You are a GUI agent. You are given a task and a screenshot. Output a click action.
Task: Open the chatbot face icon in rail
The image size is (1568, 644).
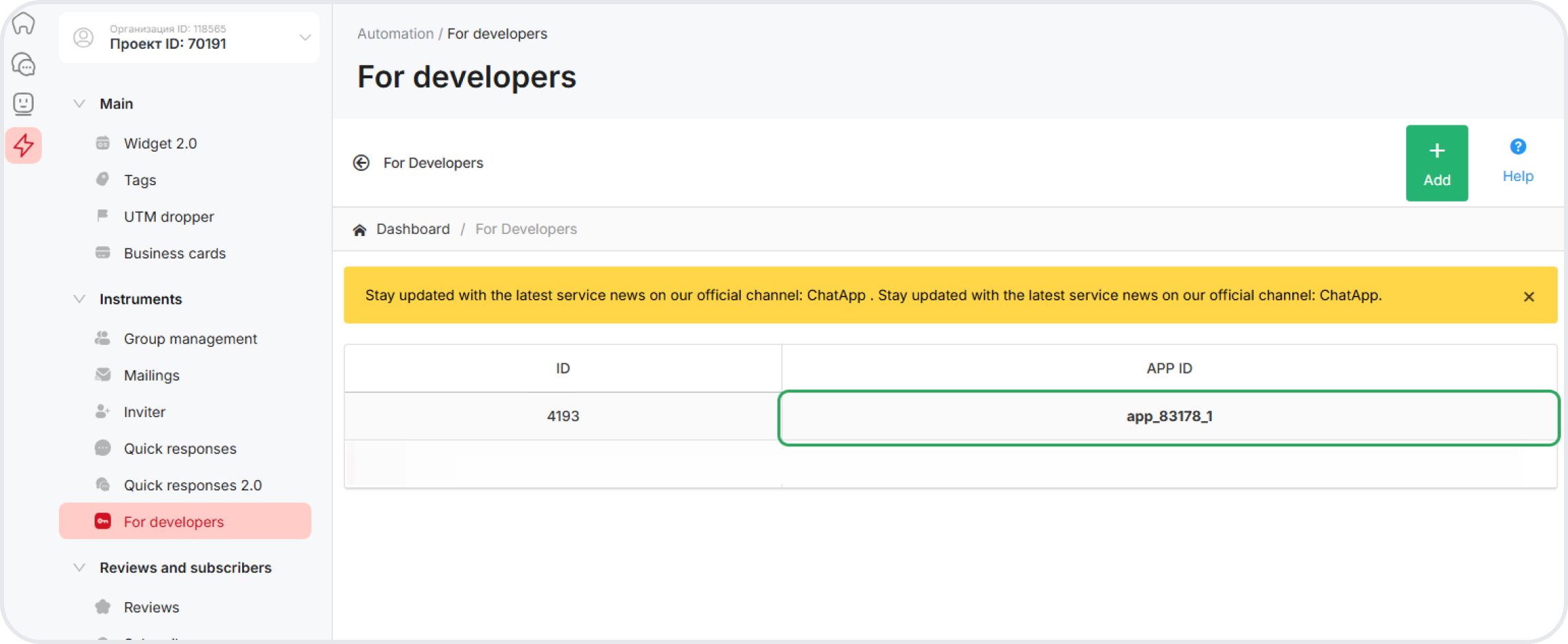pos(23,104)
